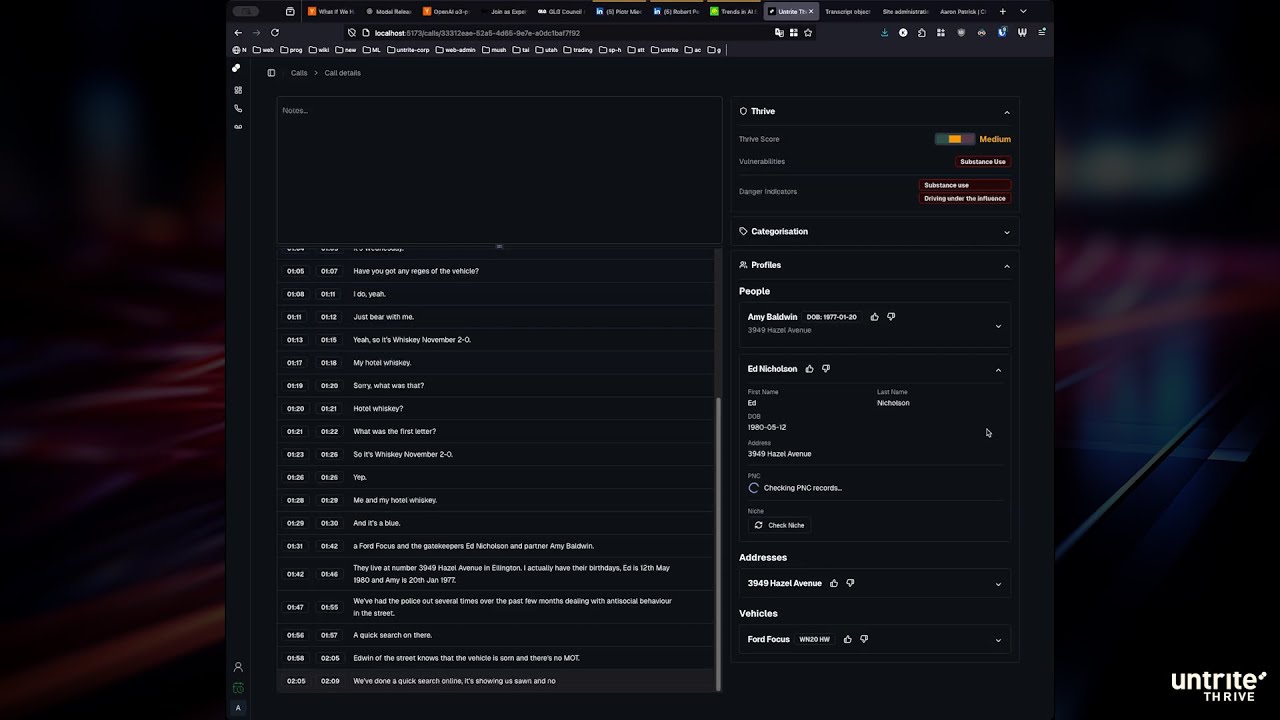This screenshot has width=1280, height=720.
Task: Click the Untrite logo in sidebar
Action: (236, 68)
